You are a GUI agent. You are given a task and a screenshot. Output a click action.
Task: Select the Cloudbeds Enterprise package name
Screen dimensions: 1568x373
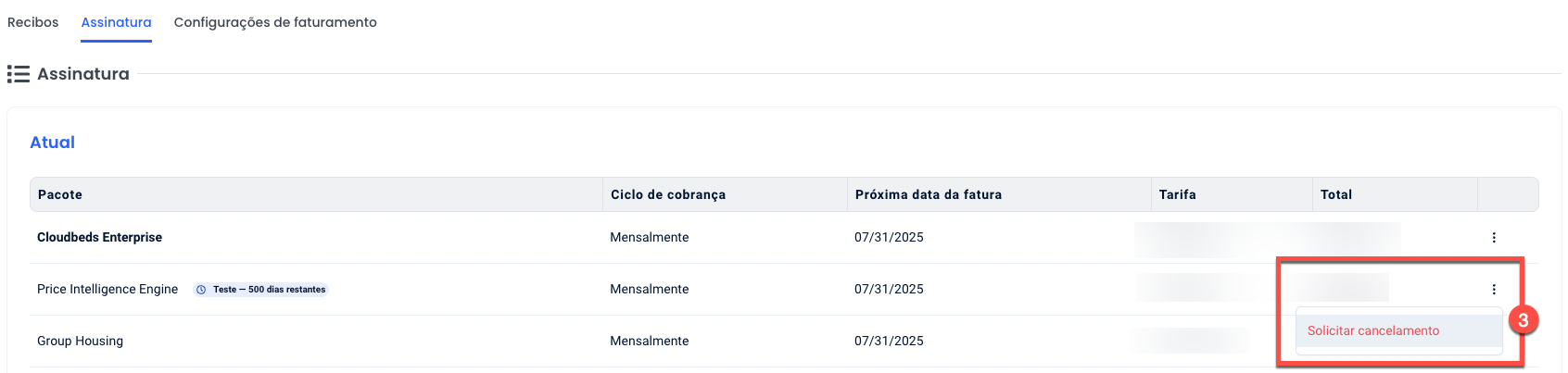tap(99, 238)
